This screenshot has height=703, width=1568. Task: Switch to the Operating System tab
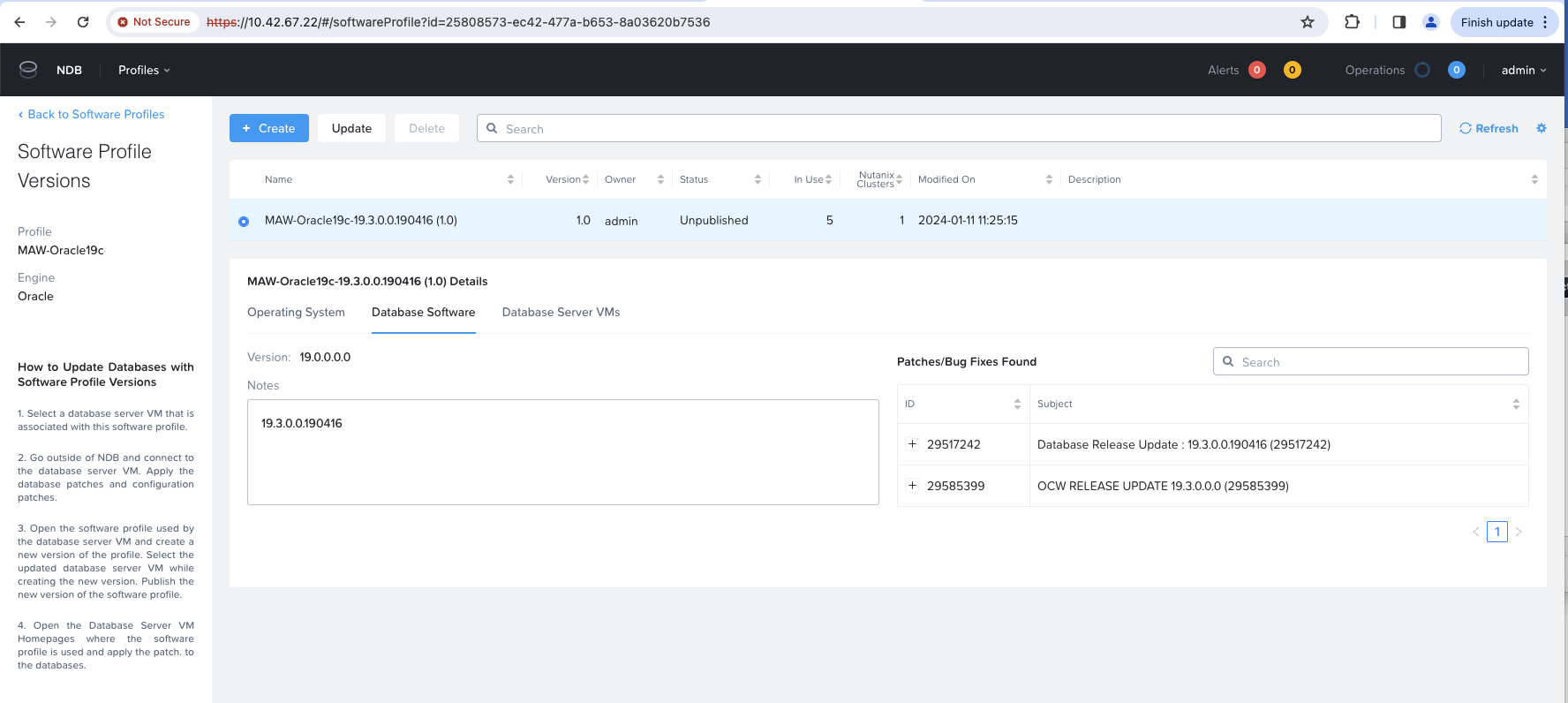296,313
